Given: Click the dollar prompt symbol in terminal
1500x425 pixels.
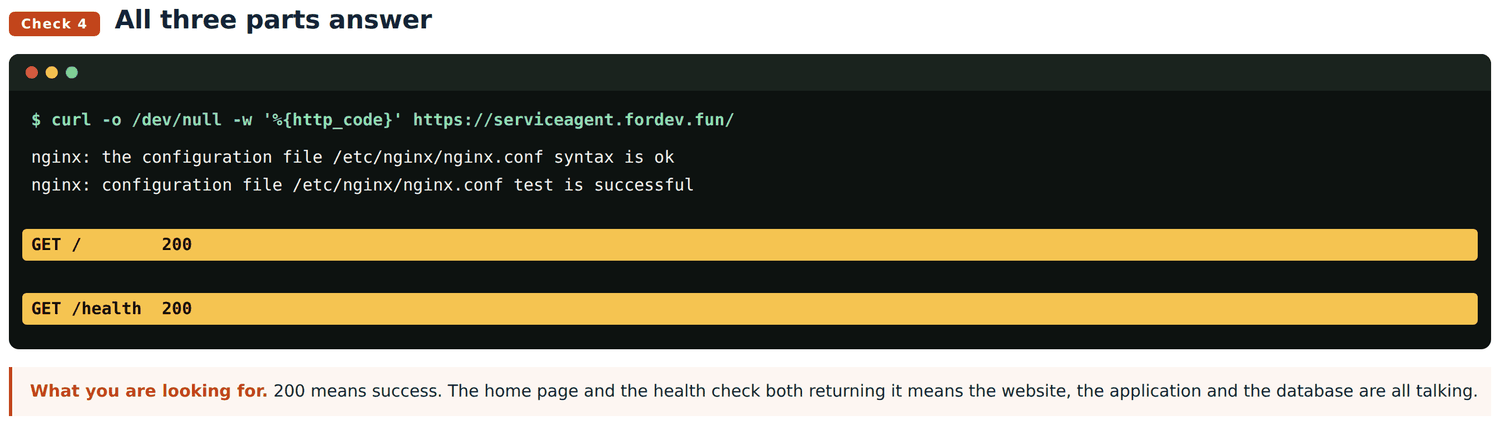Looking at the screenshot, I should 36,120.
